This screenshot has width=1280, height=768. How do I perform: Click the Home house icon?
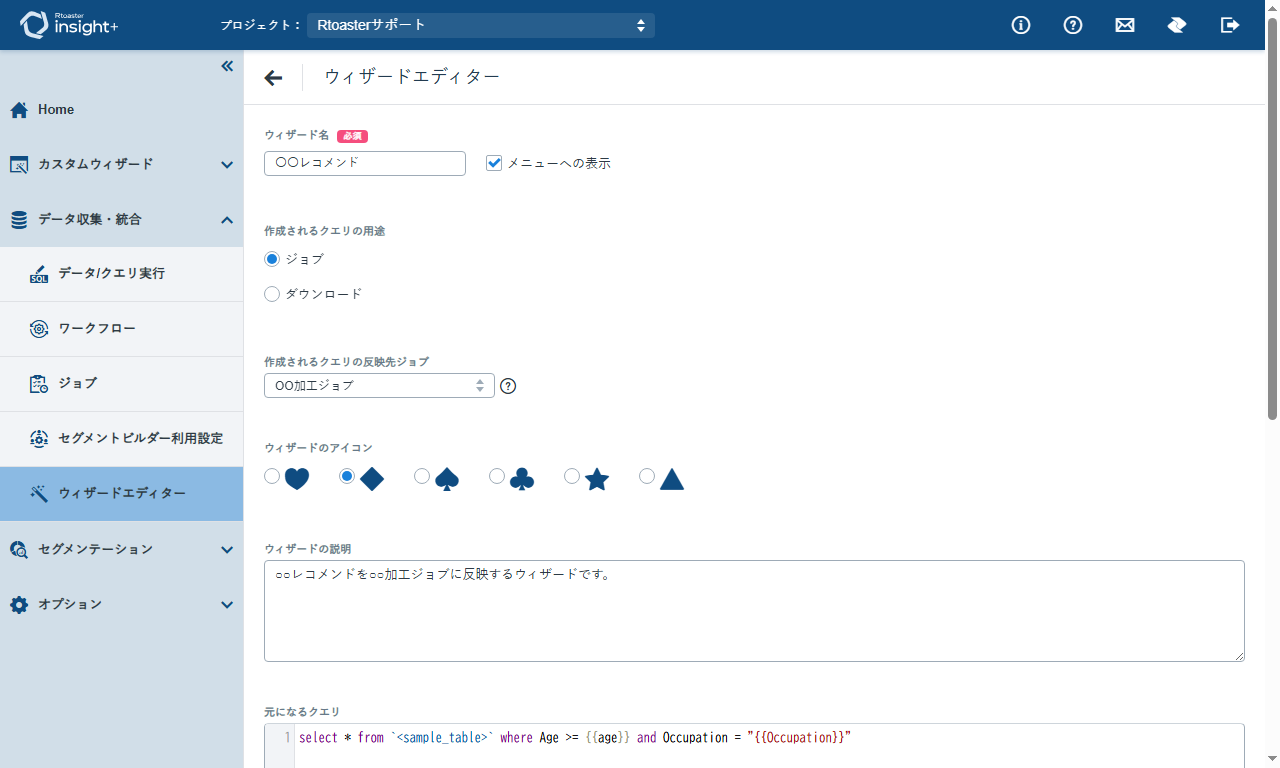pyautogui.click(x=19, y=110)
